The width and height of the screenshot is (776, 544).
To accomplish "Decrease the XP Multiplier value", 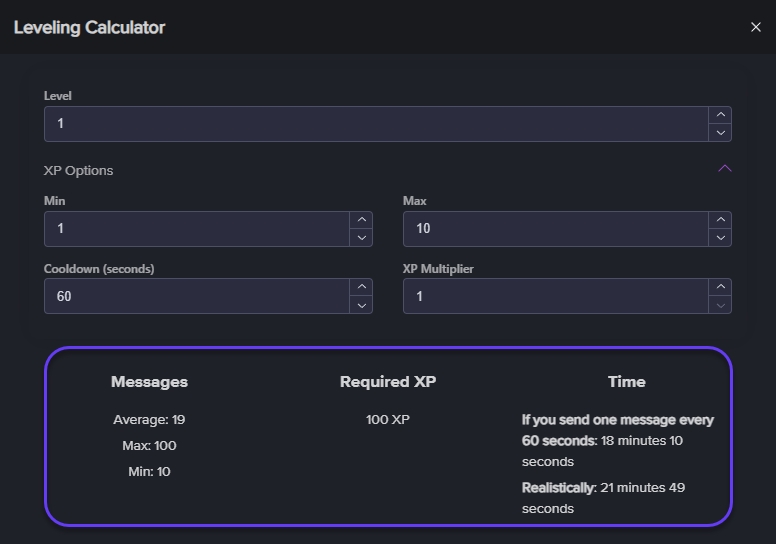I will [x=720, y=305].
